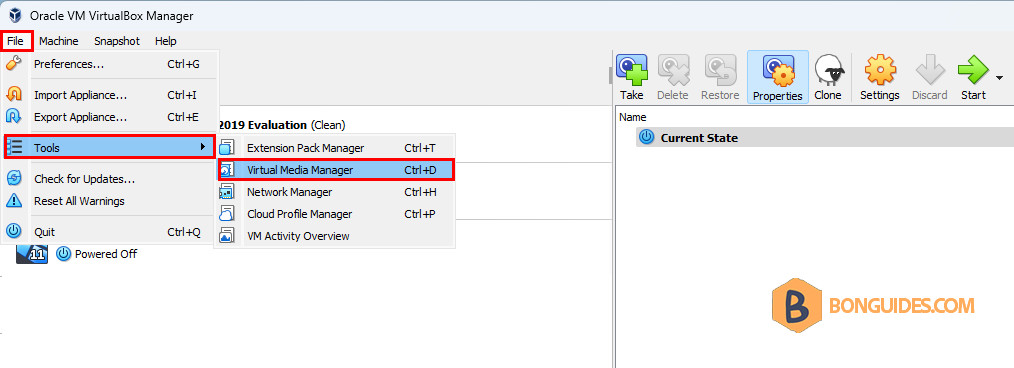Open Extension Pack Manager
The image size is (1014, 368).
click(x=335, y=148)
